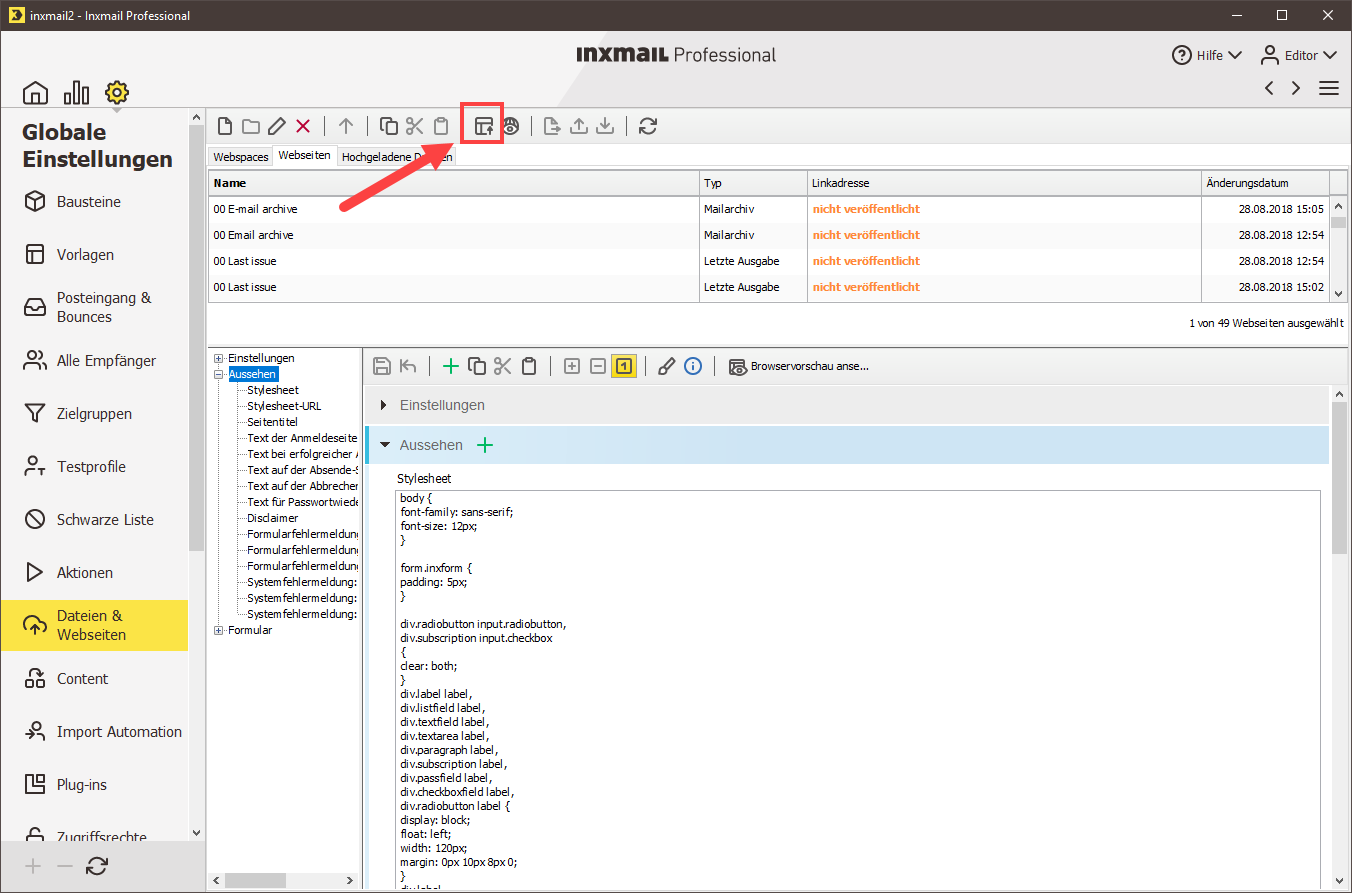Click the clipboard paste icon in top toolbar
This screenshot has height=893, width=1352.
pyautogui.click(x=441, y=126)
